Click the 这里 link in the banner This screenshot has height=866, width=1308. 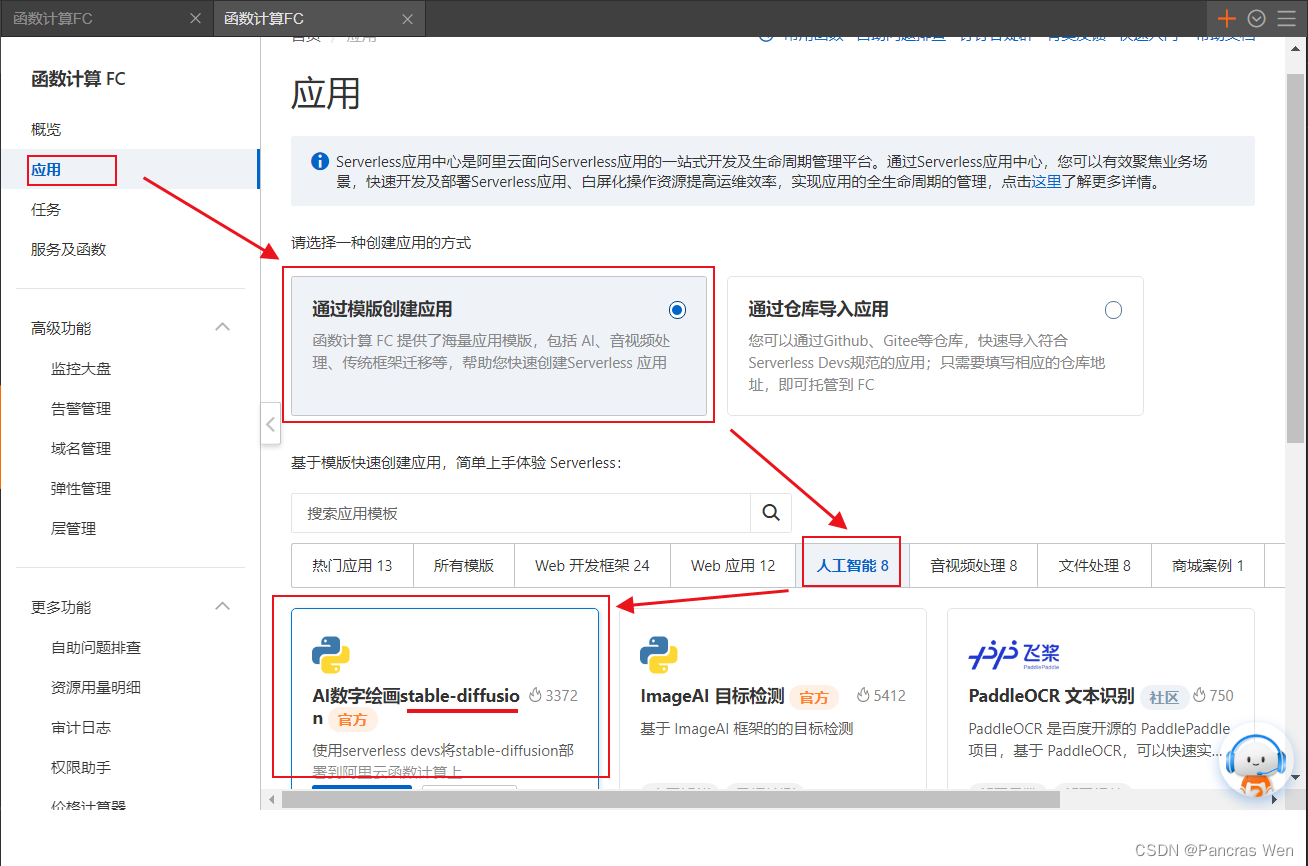(1046, 182)
